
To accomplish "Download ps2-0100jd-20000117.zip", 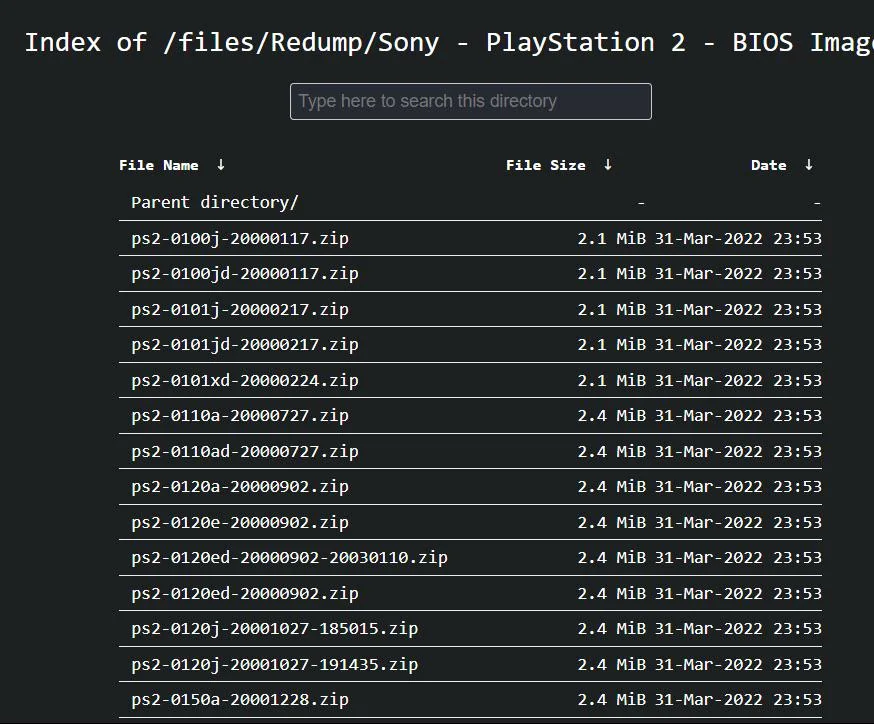I will pos(244,273).
